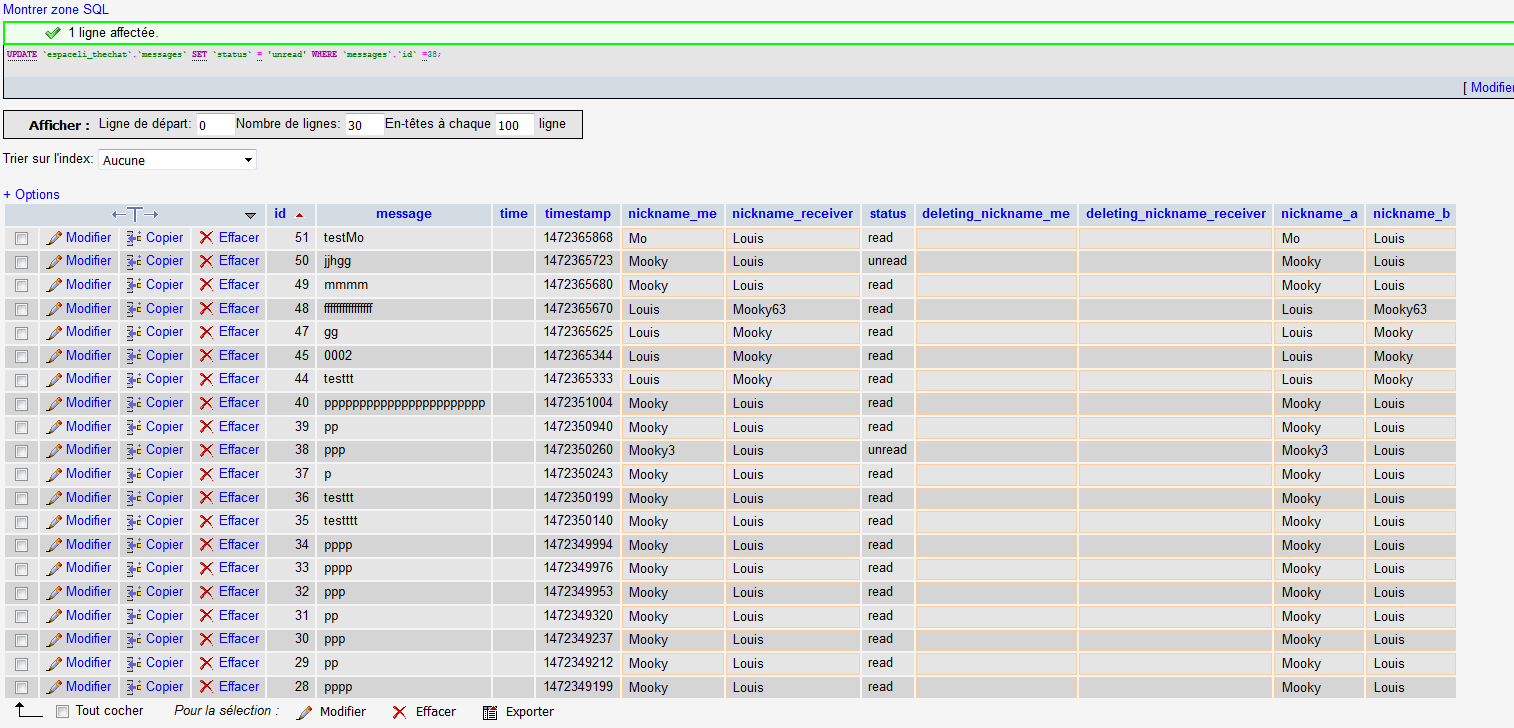The height and width of the screenshot is (728, 1514).
Task: Click the red X delete icon for row id 31
Action: (206, 616)
